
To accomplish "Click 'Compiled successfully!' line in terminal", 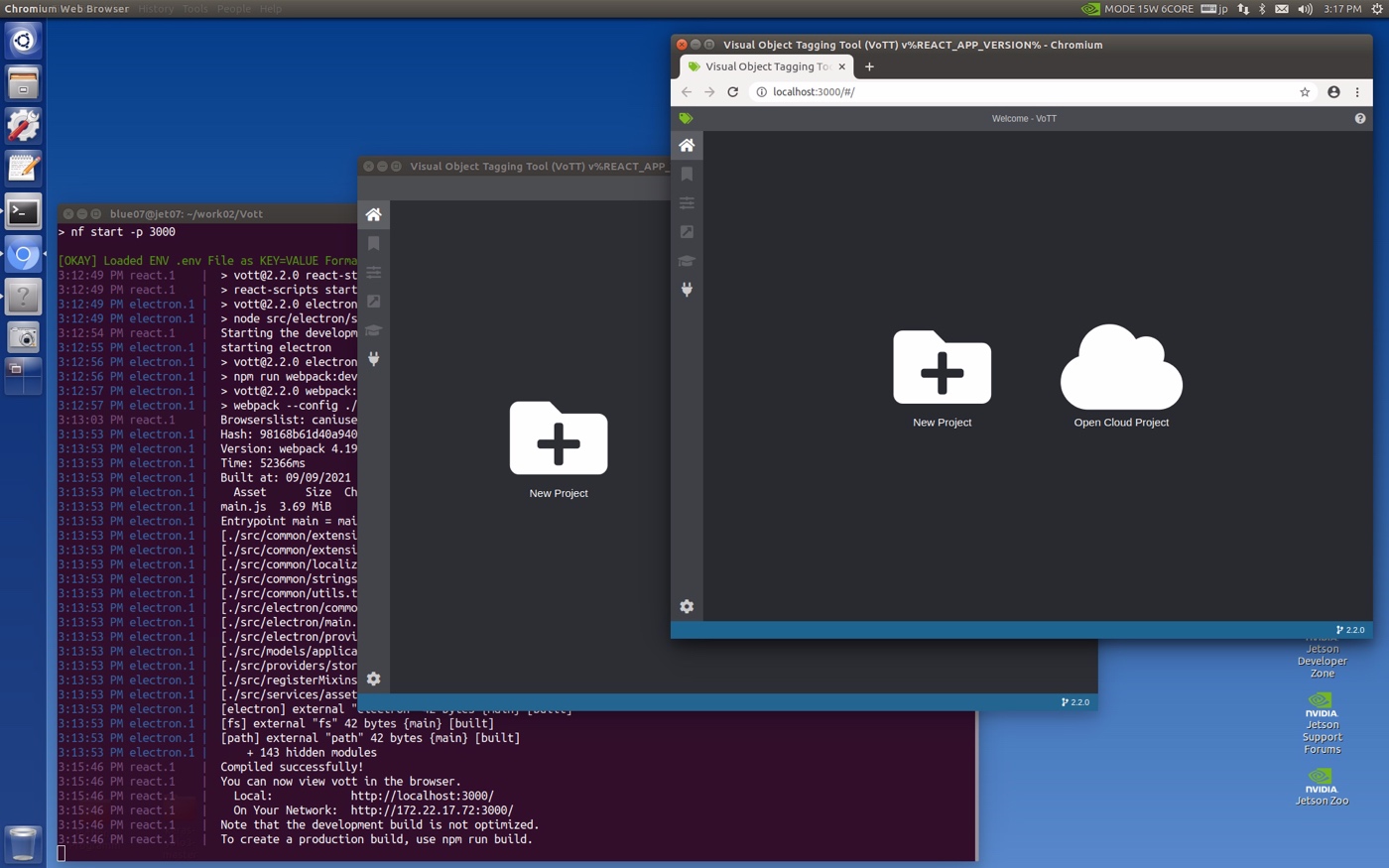I will click(x=292, y=767).
